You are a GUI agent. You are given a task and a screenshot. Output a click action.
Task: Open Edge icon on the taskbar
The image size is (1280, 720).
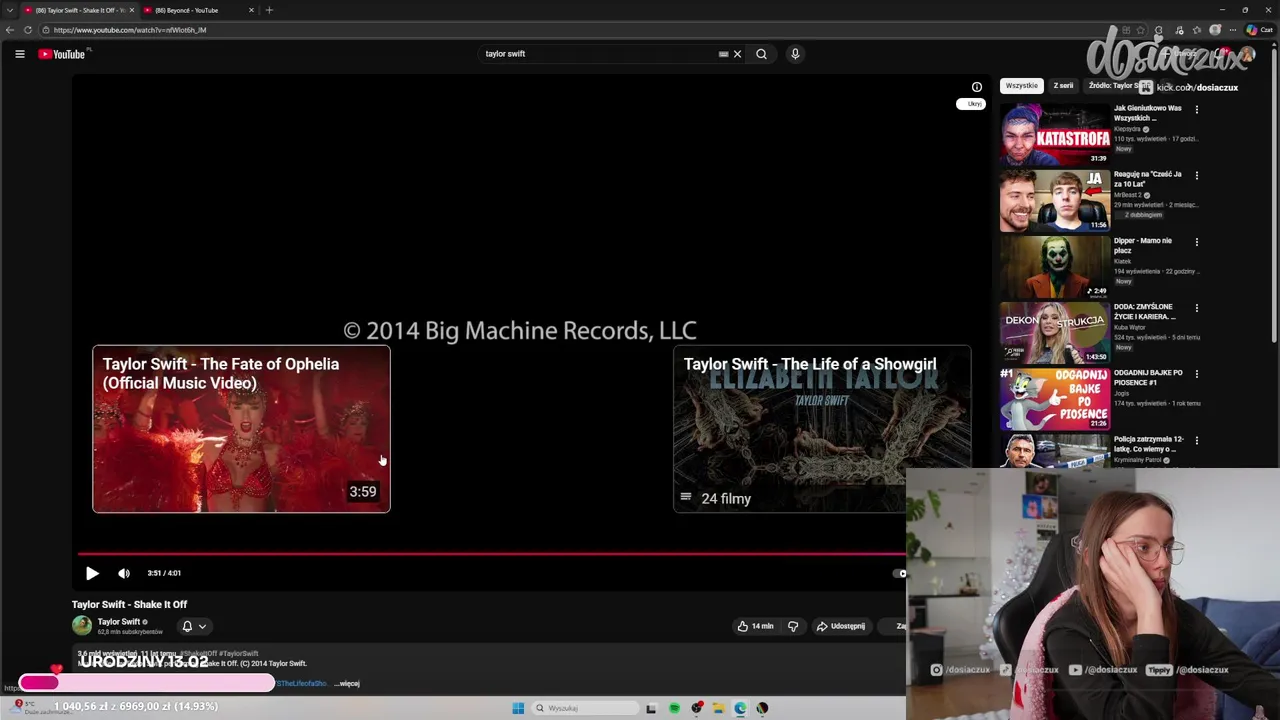tap(740, 708)
